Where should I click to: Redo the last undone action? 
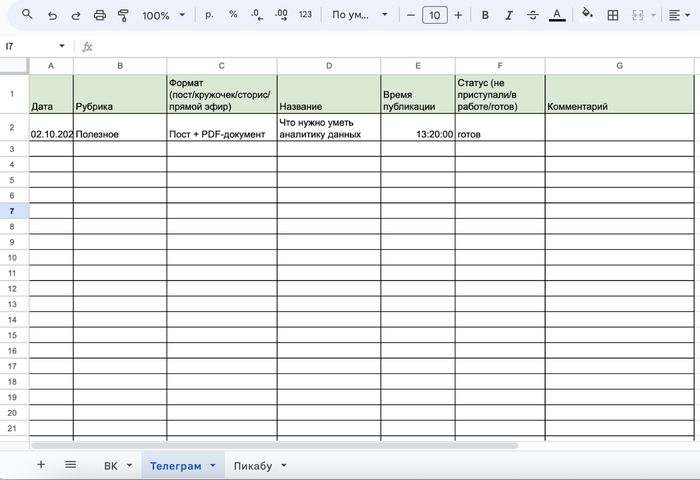pyautogui.click(x=75, y=15)
